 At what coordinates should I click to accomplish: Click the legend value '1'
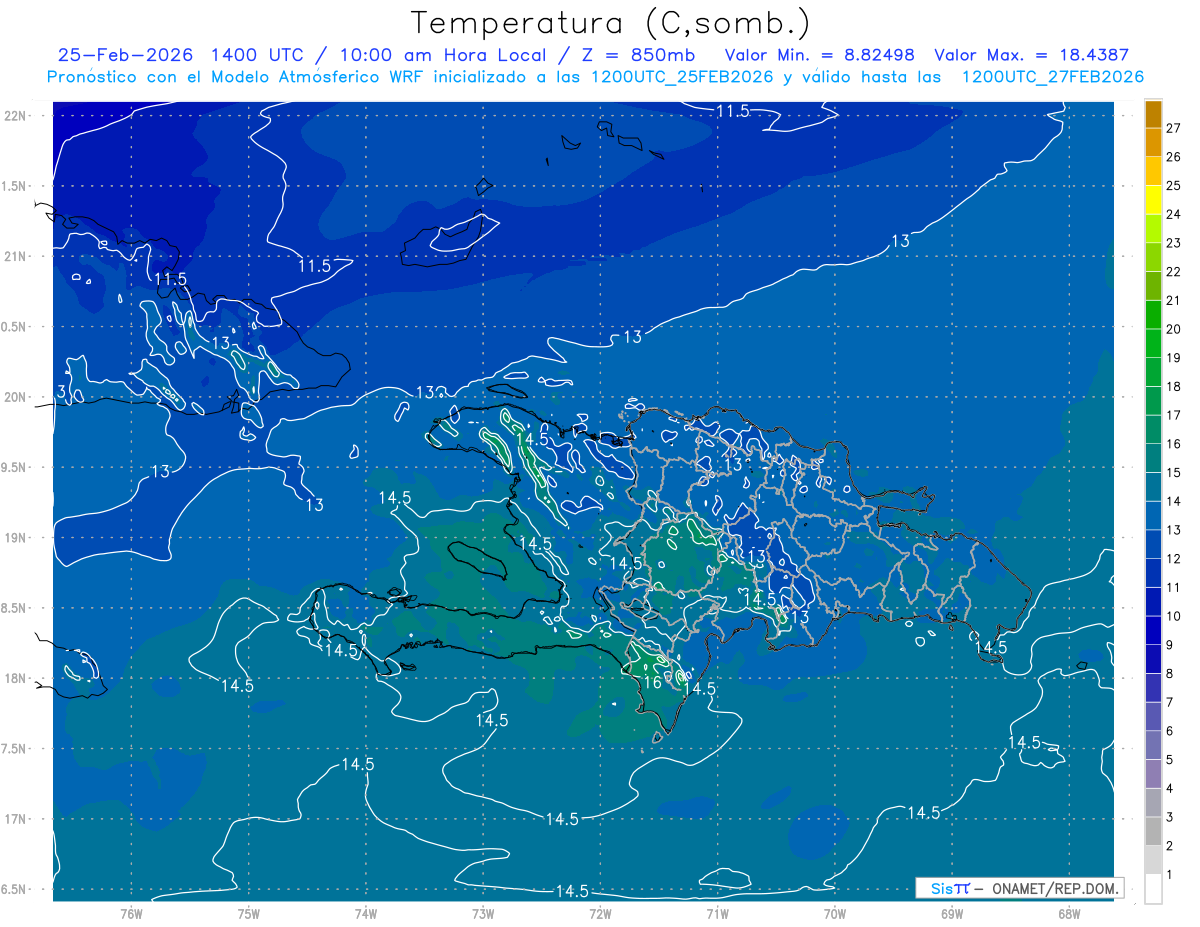[1170, 875]
